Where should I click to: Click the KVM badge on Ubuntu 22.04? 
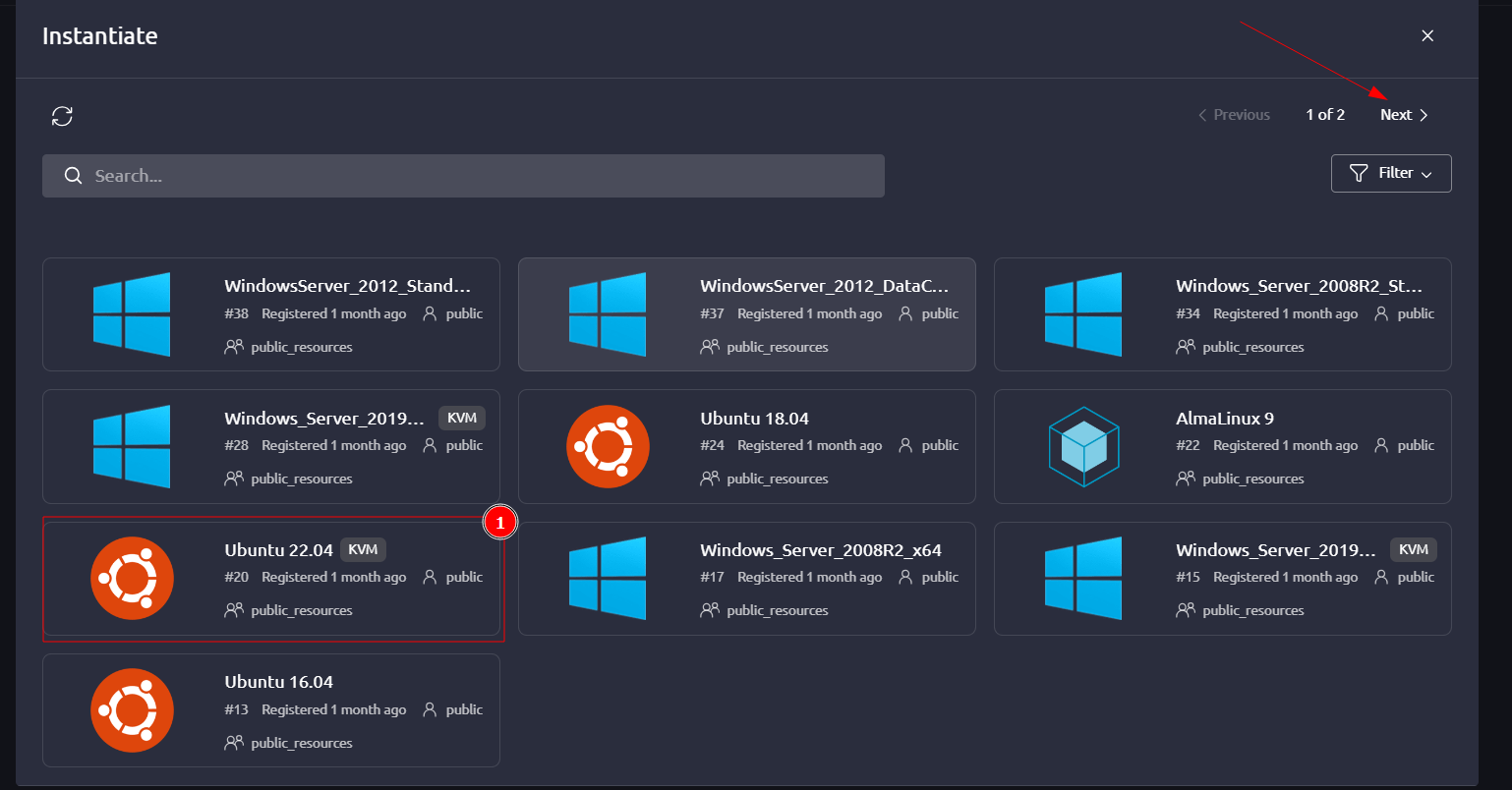[x=363, y=550]
